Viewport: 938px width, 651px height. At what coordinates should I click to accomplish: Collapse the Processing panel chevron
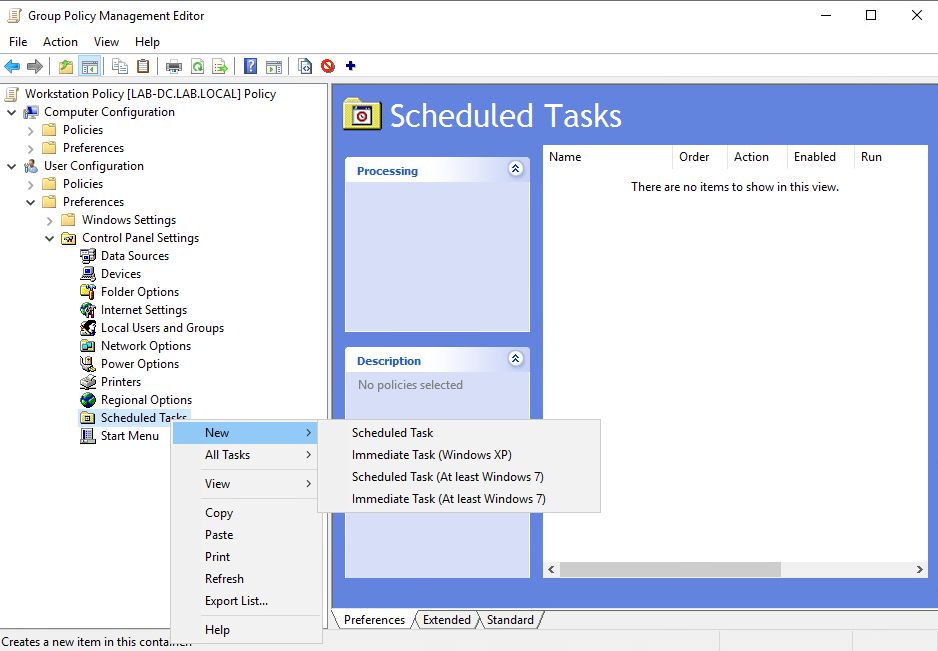point(515,168)
